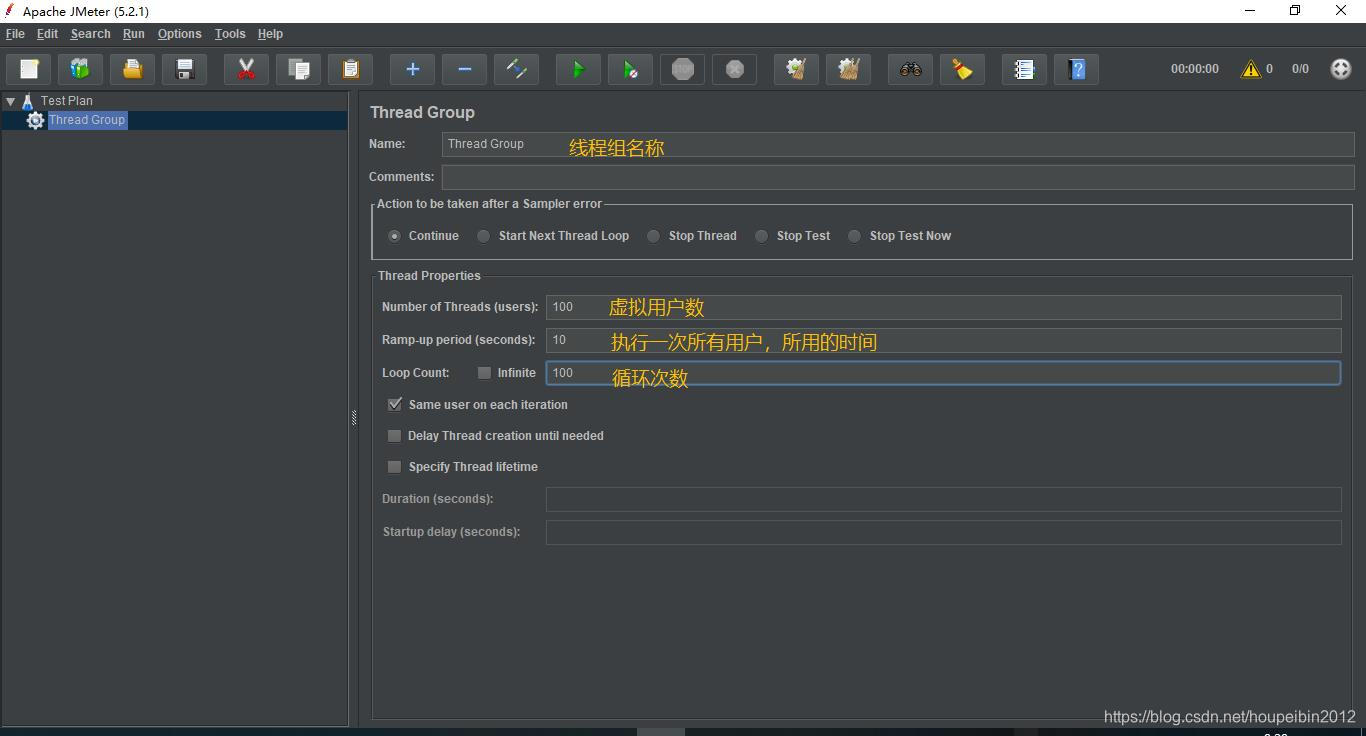Viewport: 1366px width, 736px height.
Task: Select the Stop Test Now radio button
Action: click(x=855, y=236)
